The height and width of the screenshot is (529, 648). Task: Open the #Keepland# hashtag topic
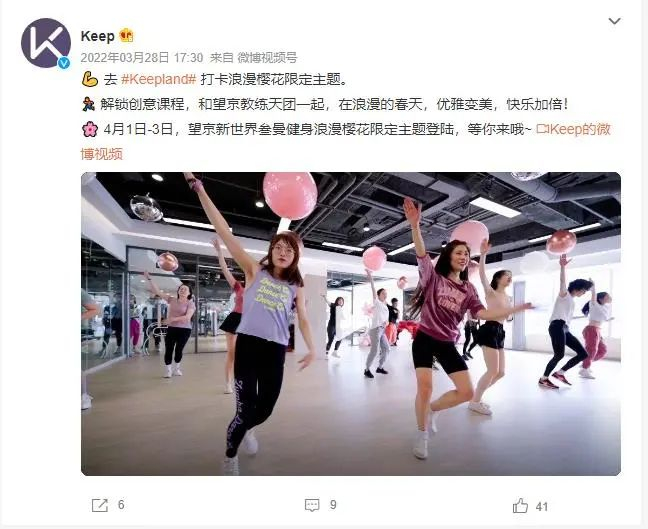(x=158, y=79)
